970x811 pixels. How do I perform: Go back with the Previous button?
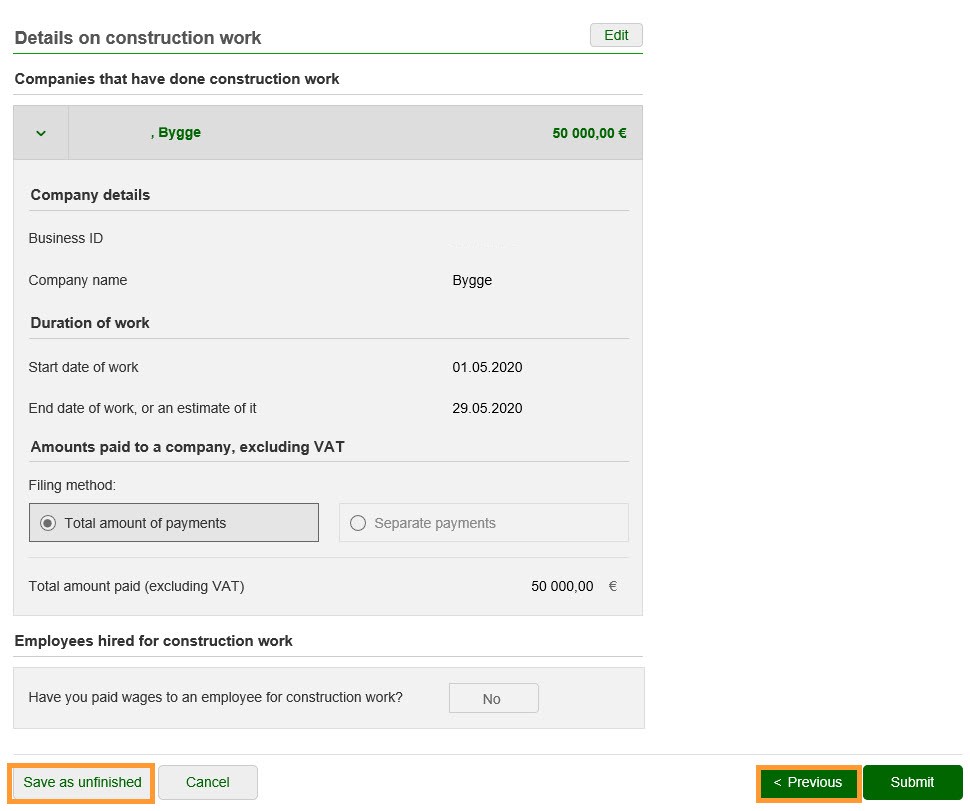[x=809, y=782]
